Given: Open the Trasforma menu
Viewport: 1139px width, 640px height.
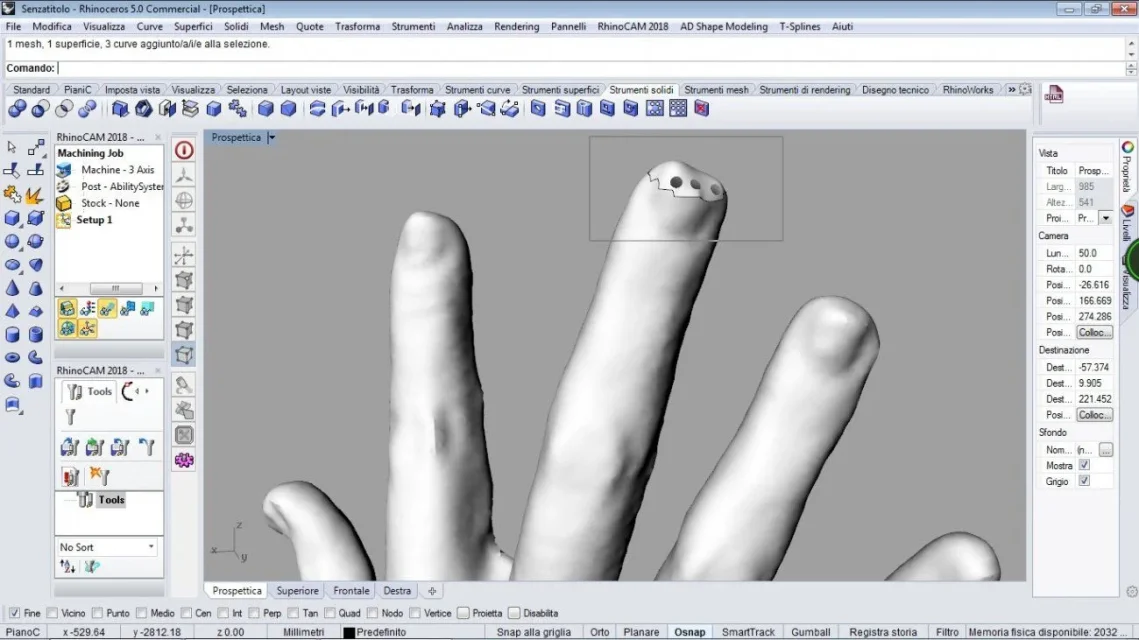Looking at the screenshot, I should (x=357, y=27).
